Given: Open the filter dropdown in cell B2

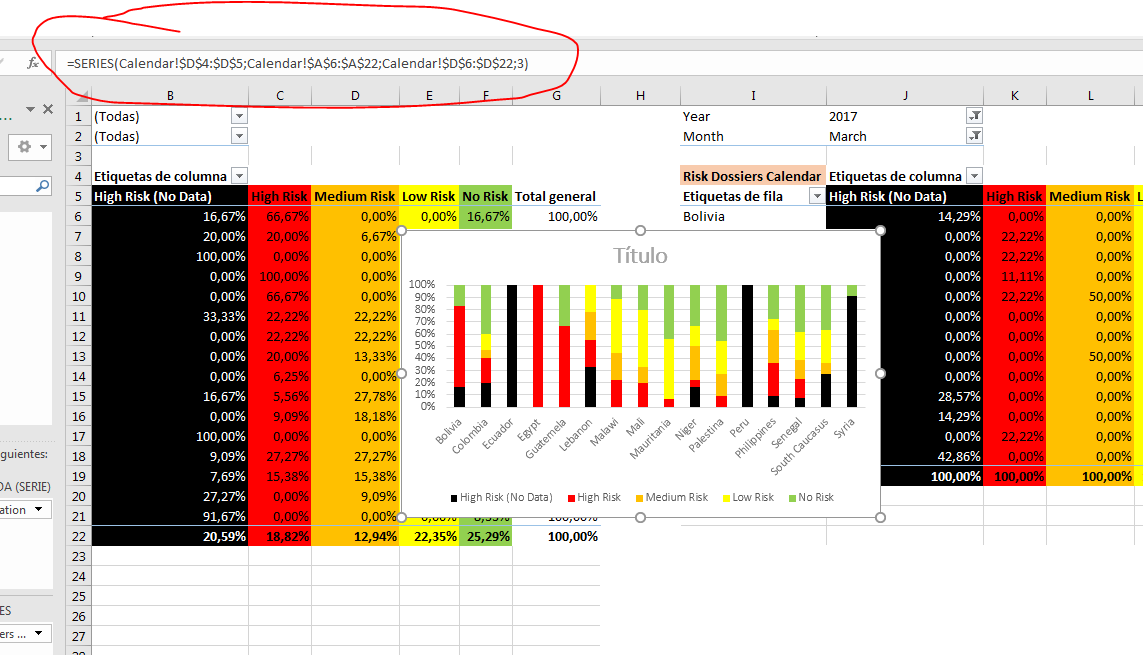Looking at the screenshot, I should pos(239,136).
